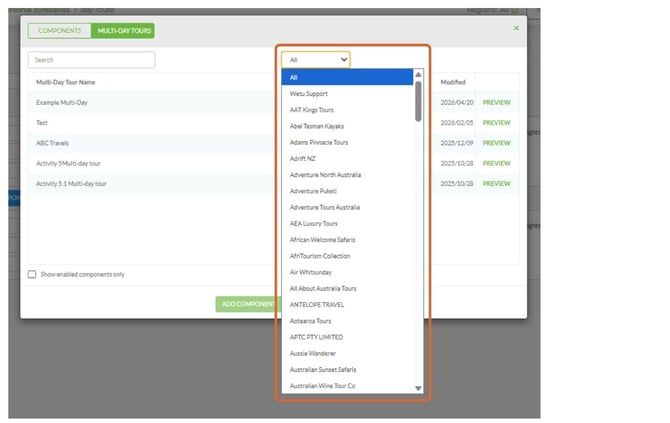Choose Abel Tasman Kayaks
Image resolution: width=670 pixels, height=423 pixels.
[347, 126]
